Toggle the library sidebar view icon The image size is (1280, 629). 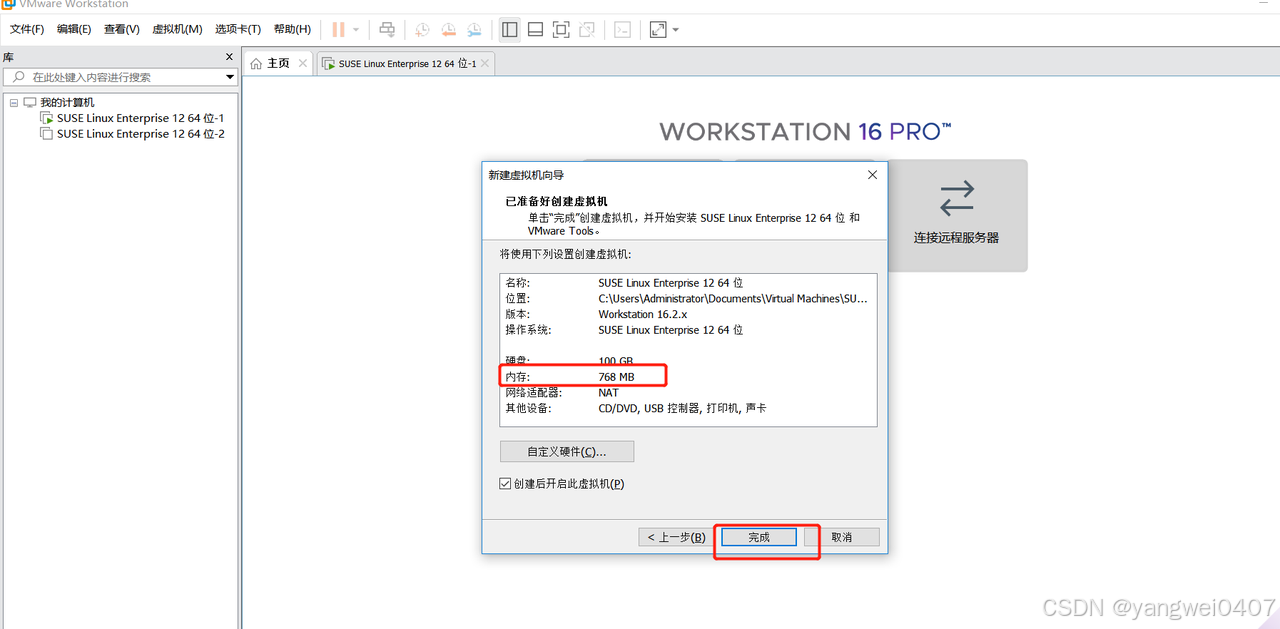[510, 30]
